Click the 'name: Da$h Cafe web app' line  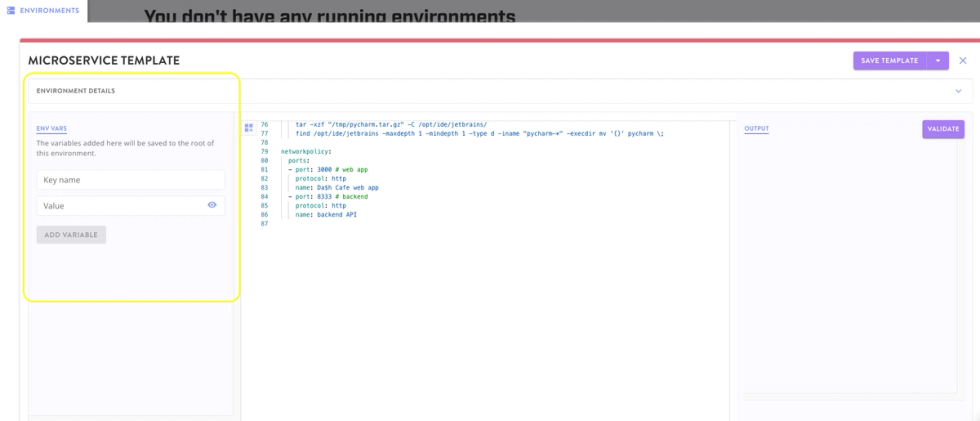tap(337, 187)
